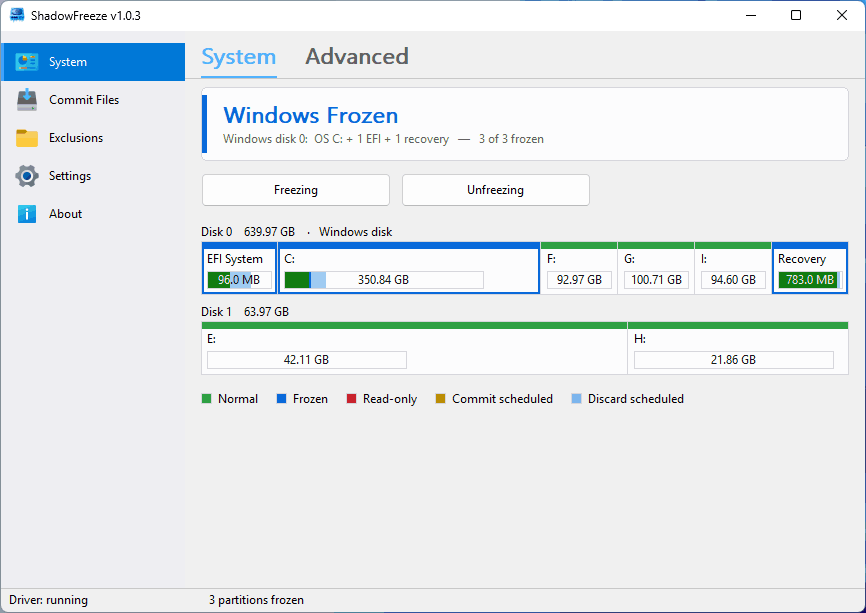Screen dimensions: 866x613
Task: Click the Recovery 783.0 MB usage bar
Action: (x=810, y=280)
